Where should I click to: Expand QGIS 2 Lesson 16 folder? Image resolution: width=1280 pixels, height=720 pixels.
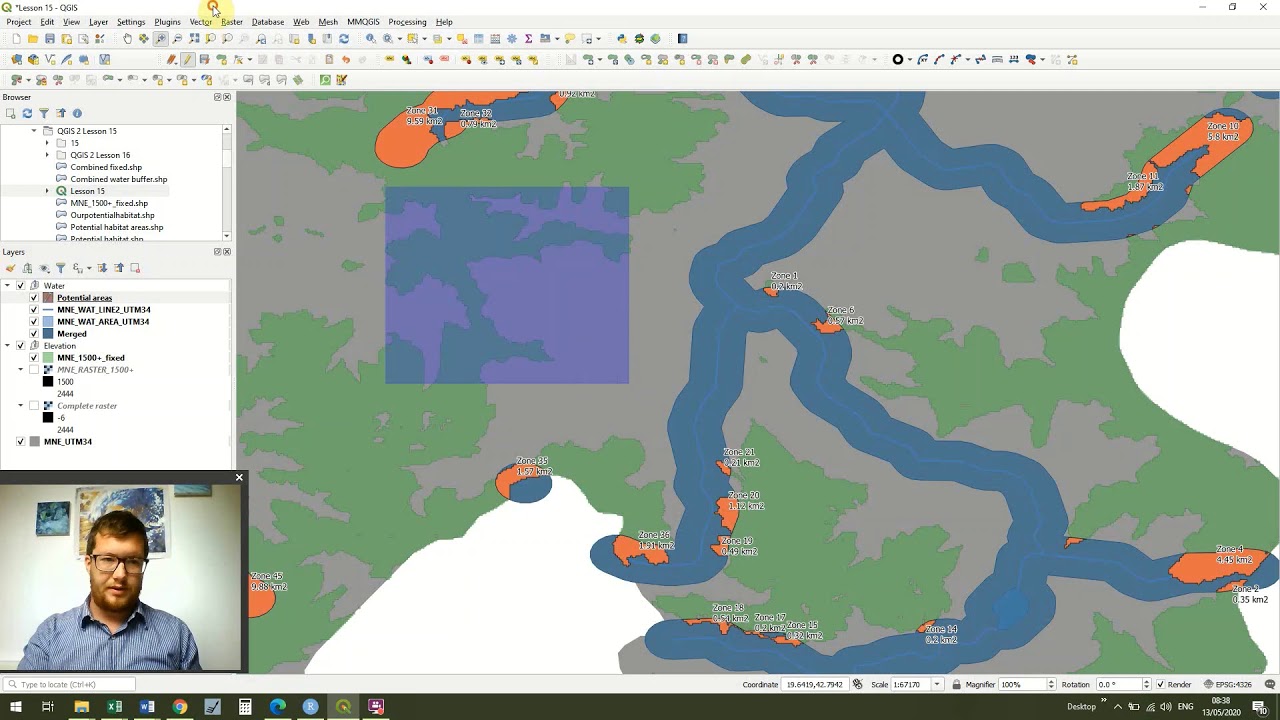47,155
